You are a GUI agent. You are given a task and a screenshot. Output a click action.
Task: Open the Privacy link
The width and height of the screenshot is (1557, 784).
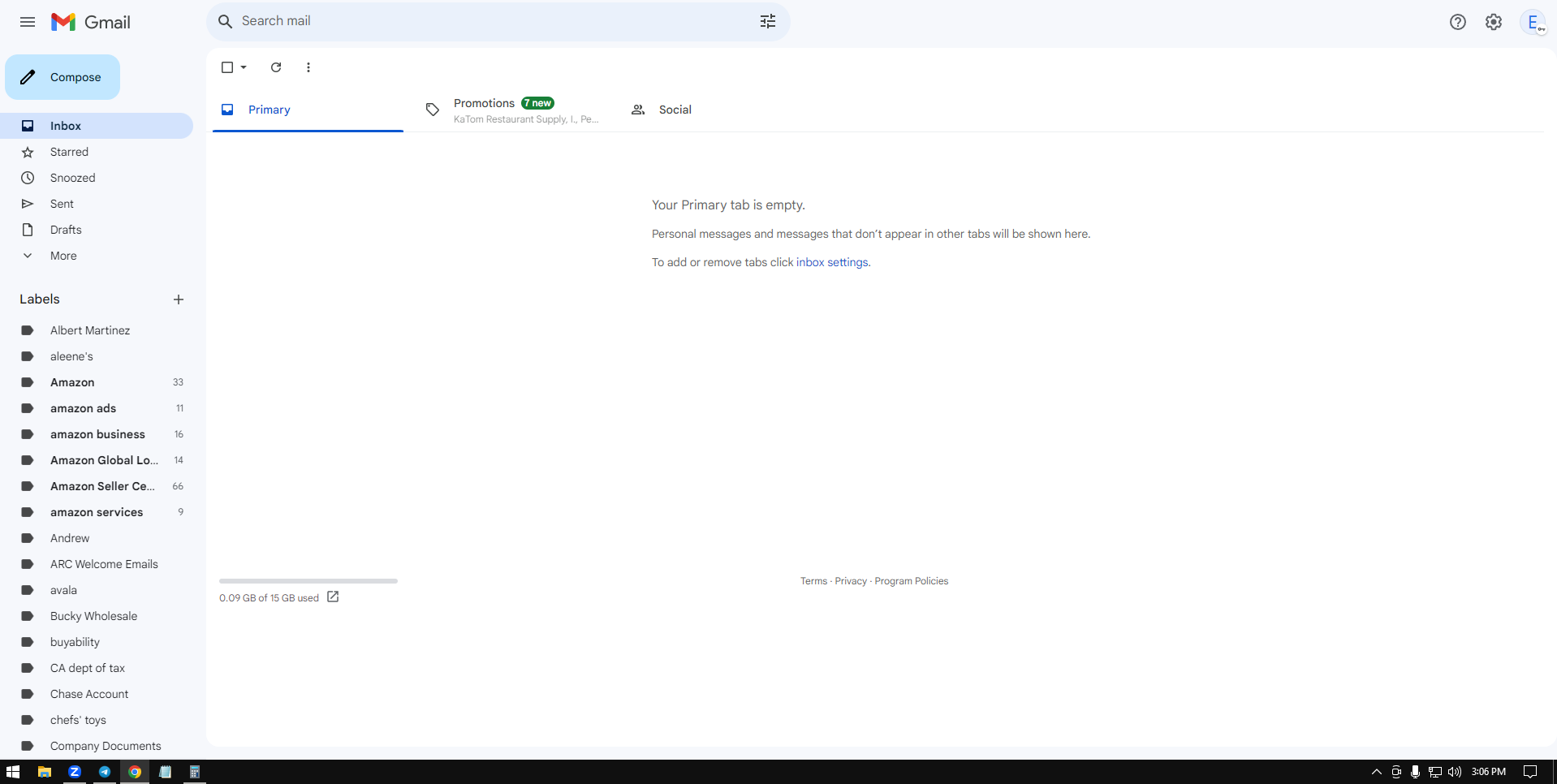click(x=851, y=581)
